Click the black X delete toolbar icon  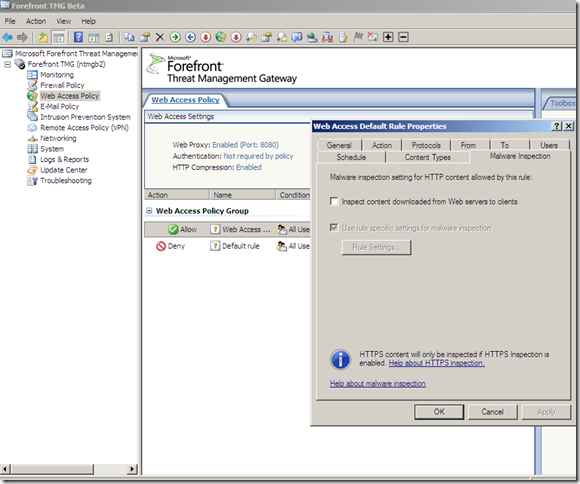[x=160, y=37]
